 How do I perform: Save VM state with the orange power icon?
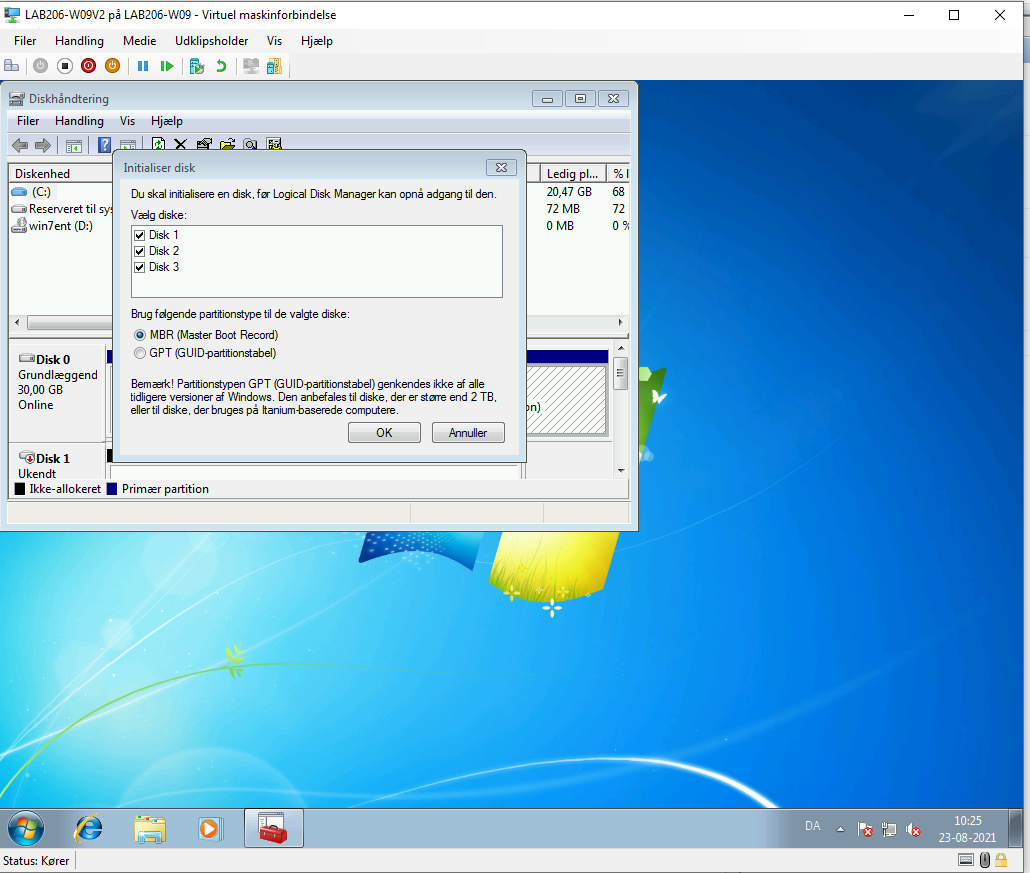pyautogui.click(x=112, y=66)
